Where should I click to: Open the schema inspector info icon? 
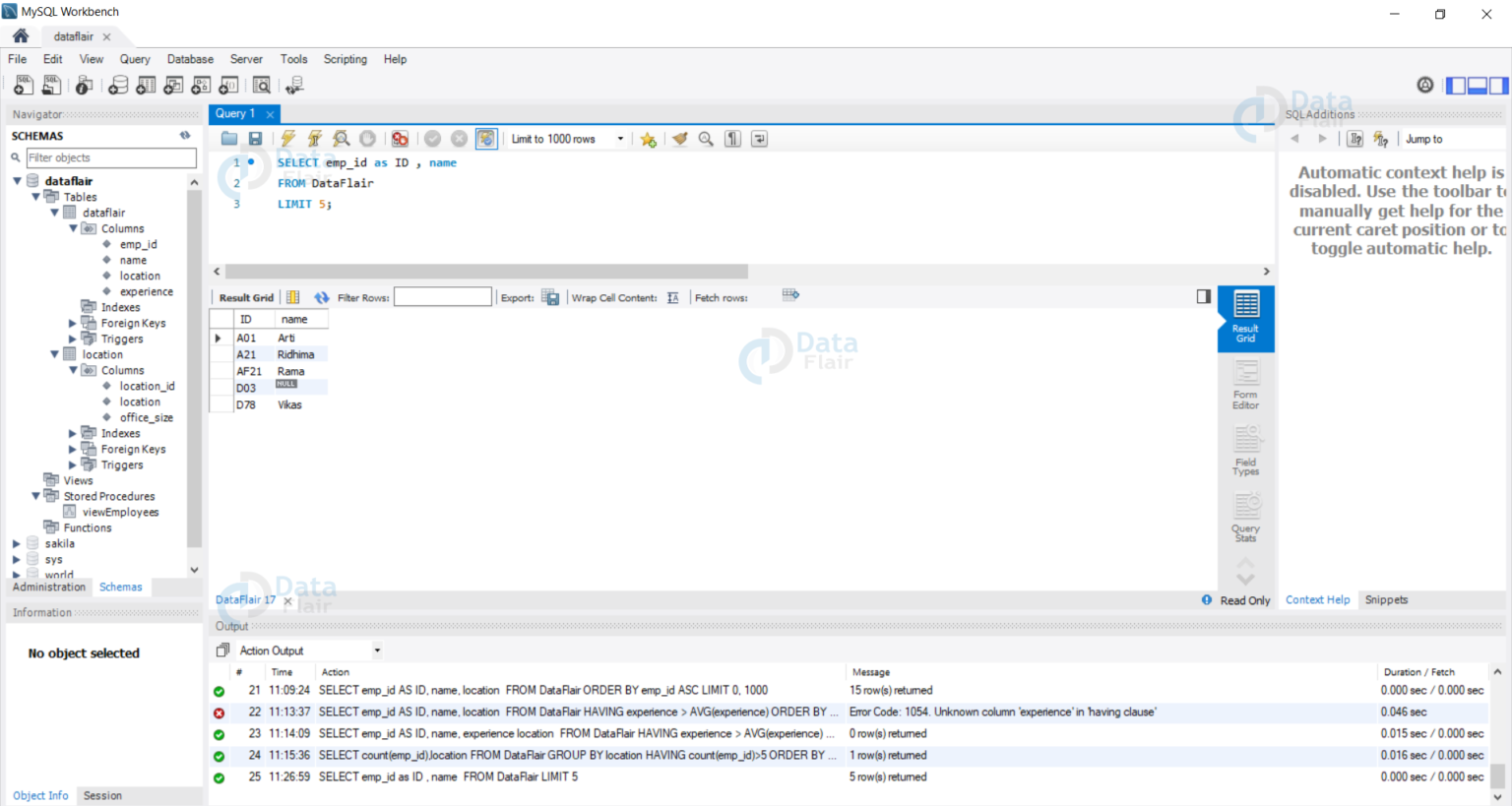85,86
